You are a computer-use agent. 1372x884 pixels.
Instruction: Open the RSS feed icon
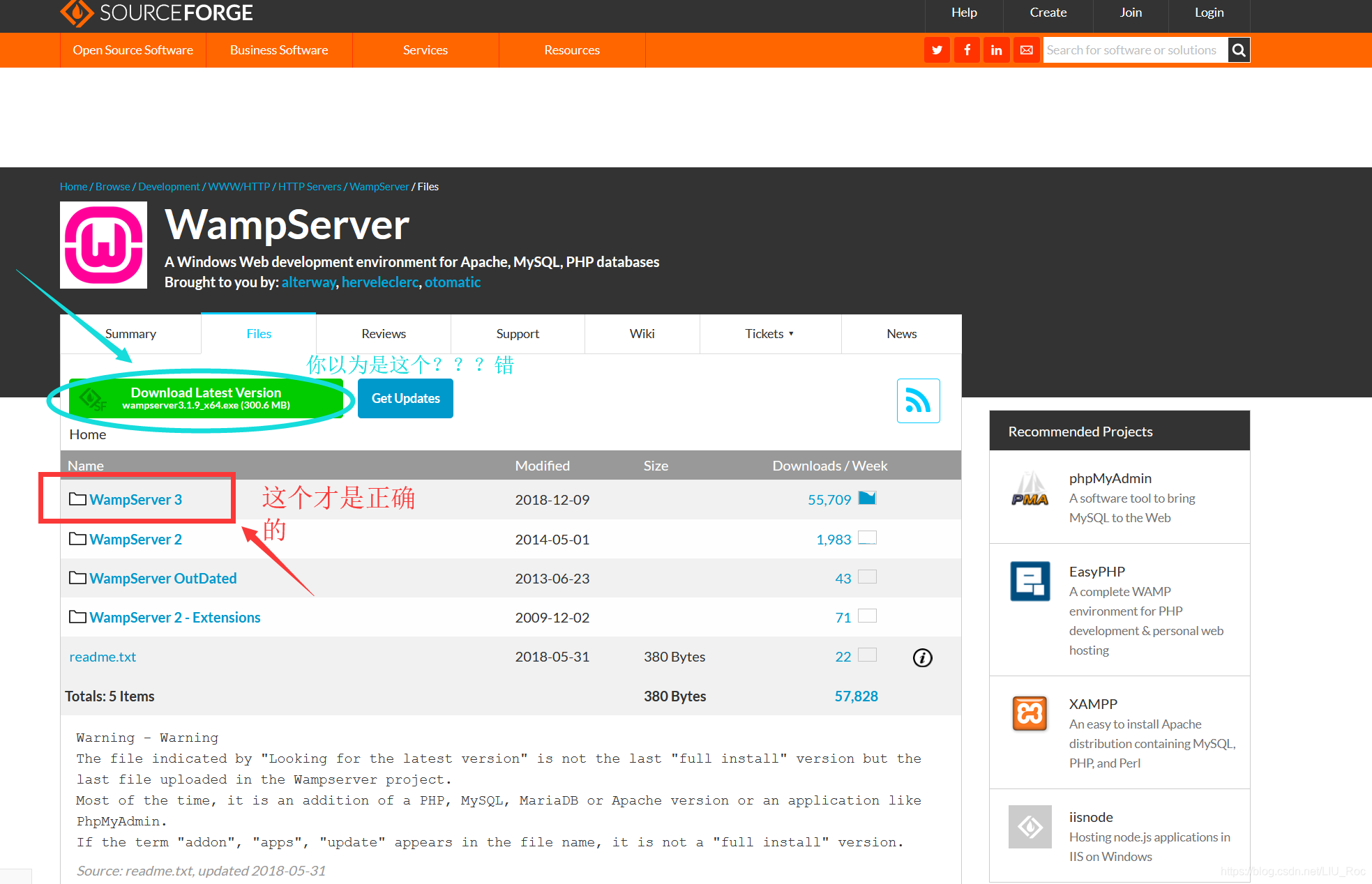918,401
